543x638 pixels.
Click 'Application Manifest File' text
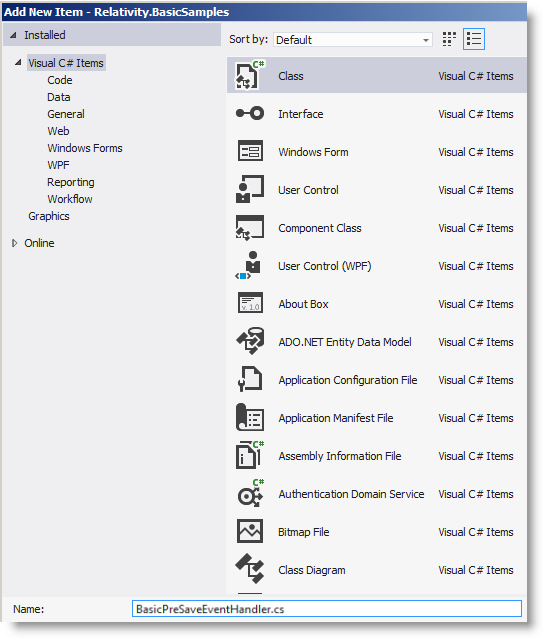336,418
